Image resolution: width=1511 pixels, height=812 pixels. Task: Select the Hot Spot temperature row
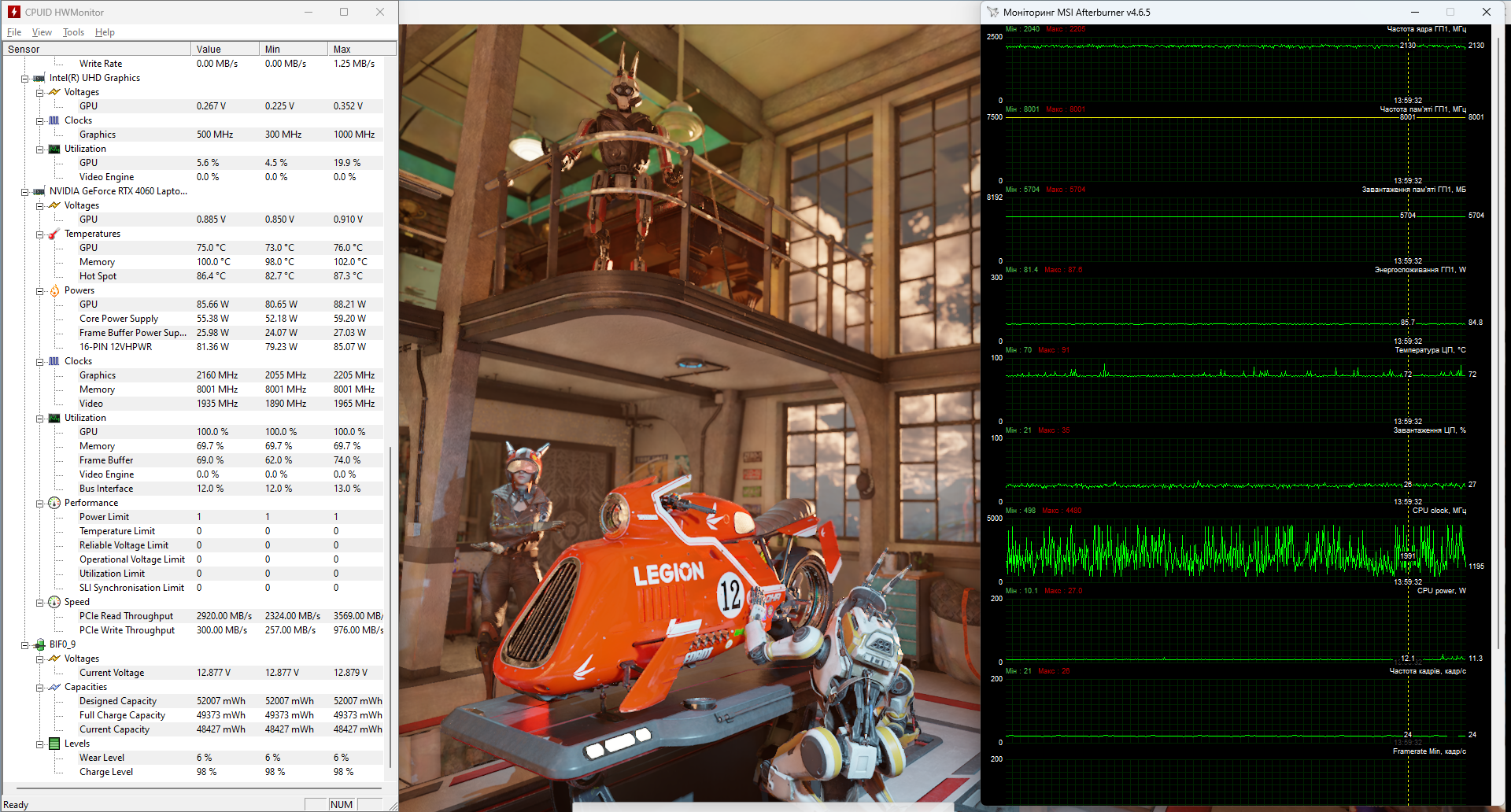click(98, 276)
